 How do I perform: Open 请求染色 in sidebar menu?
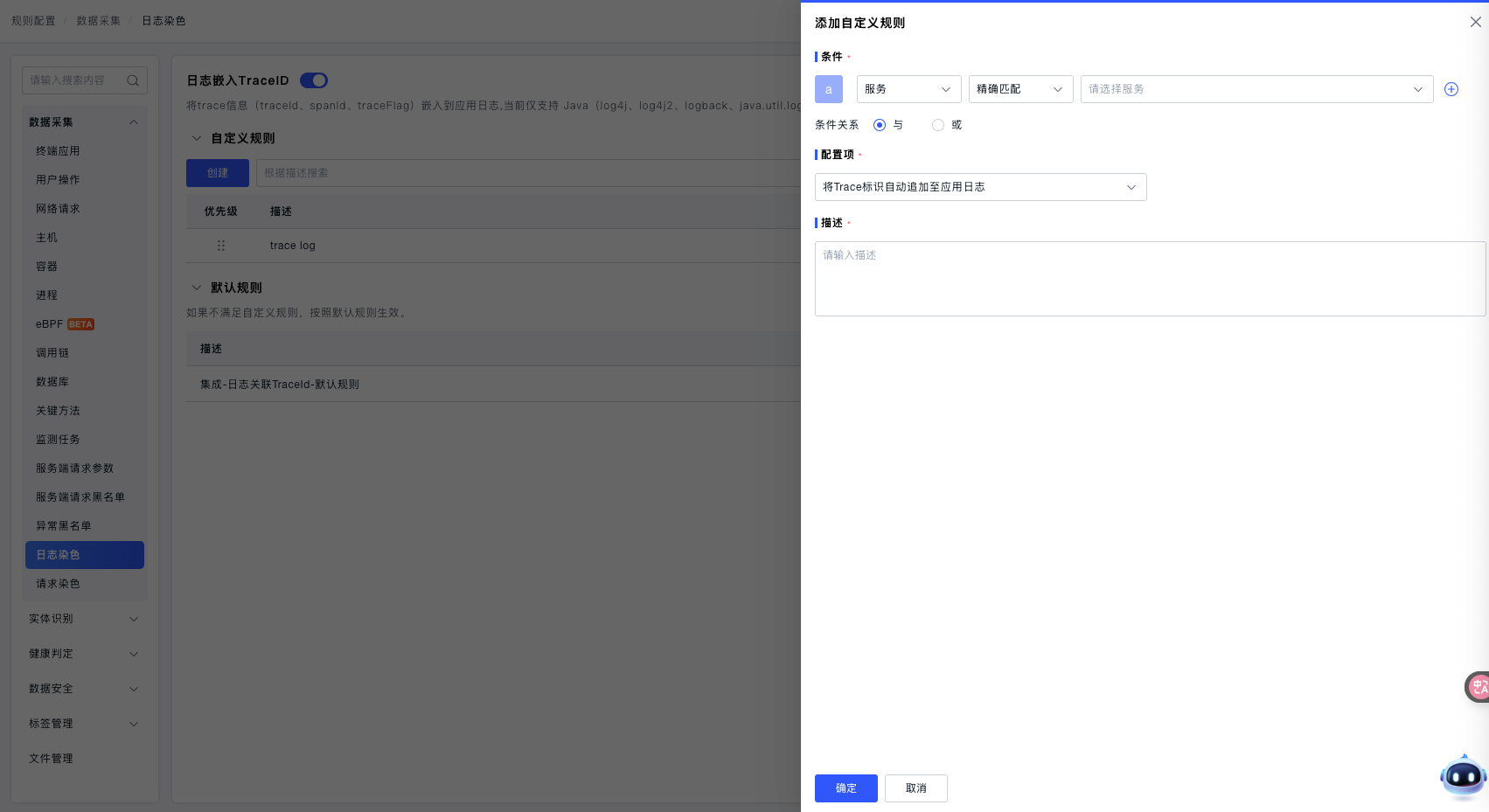coord(58,584)
